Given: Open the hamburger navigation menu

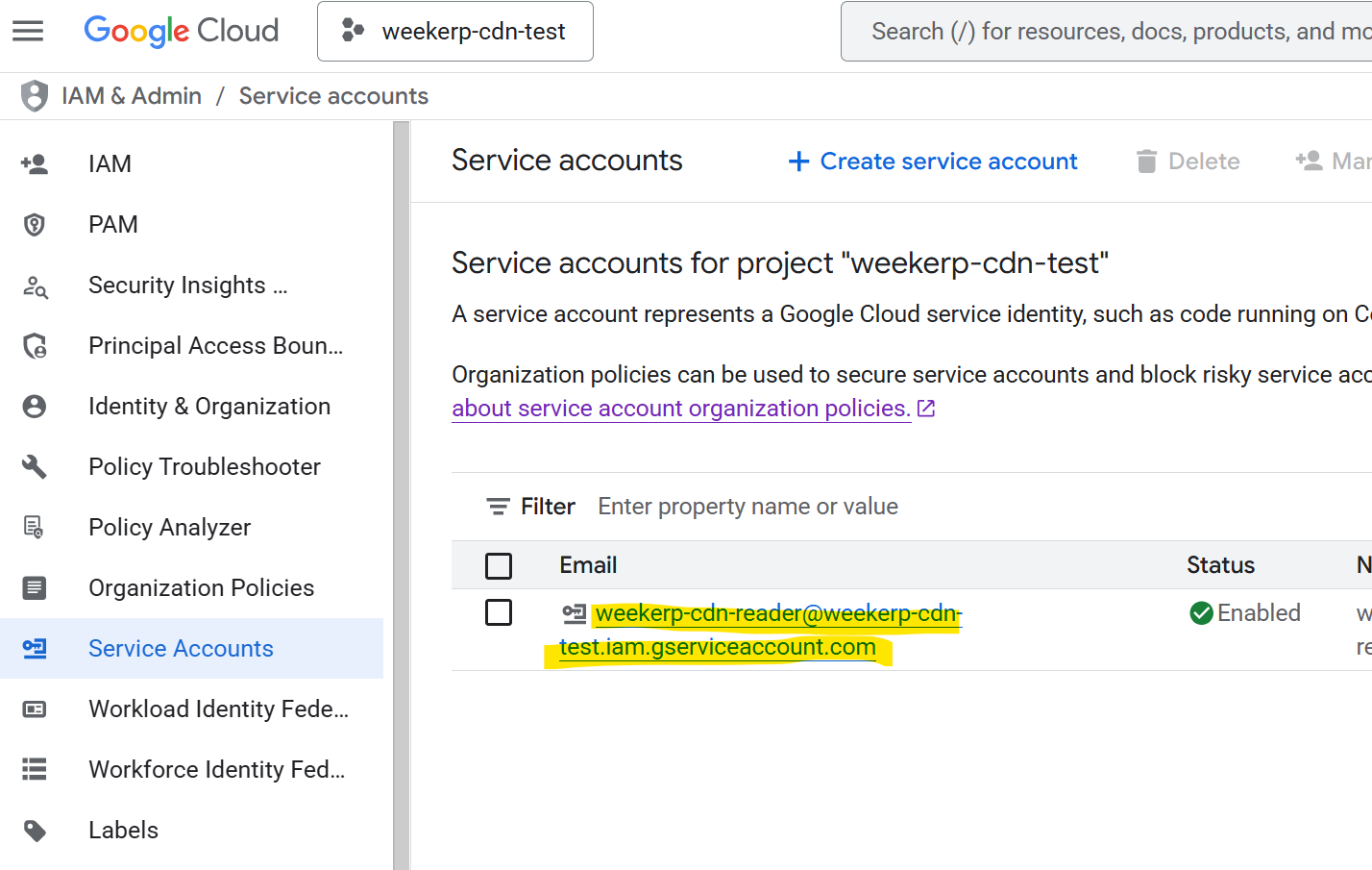Looking at the screenshot, I should pyautogui.click(x=28, y=32).
